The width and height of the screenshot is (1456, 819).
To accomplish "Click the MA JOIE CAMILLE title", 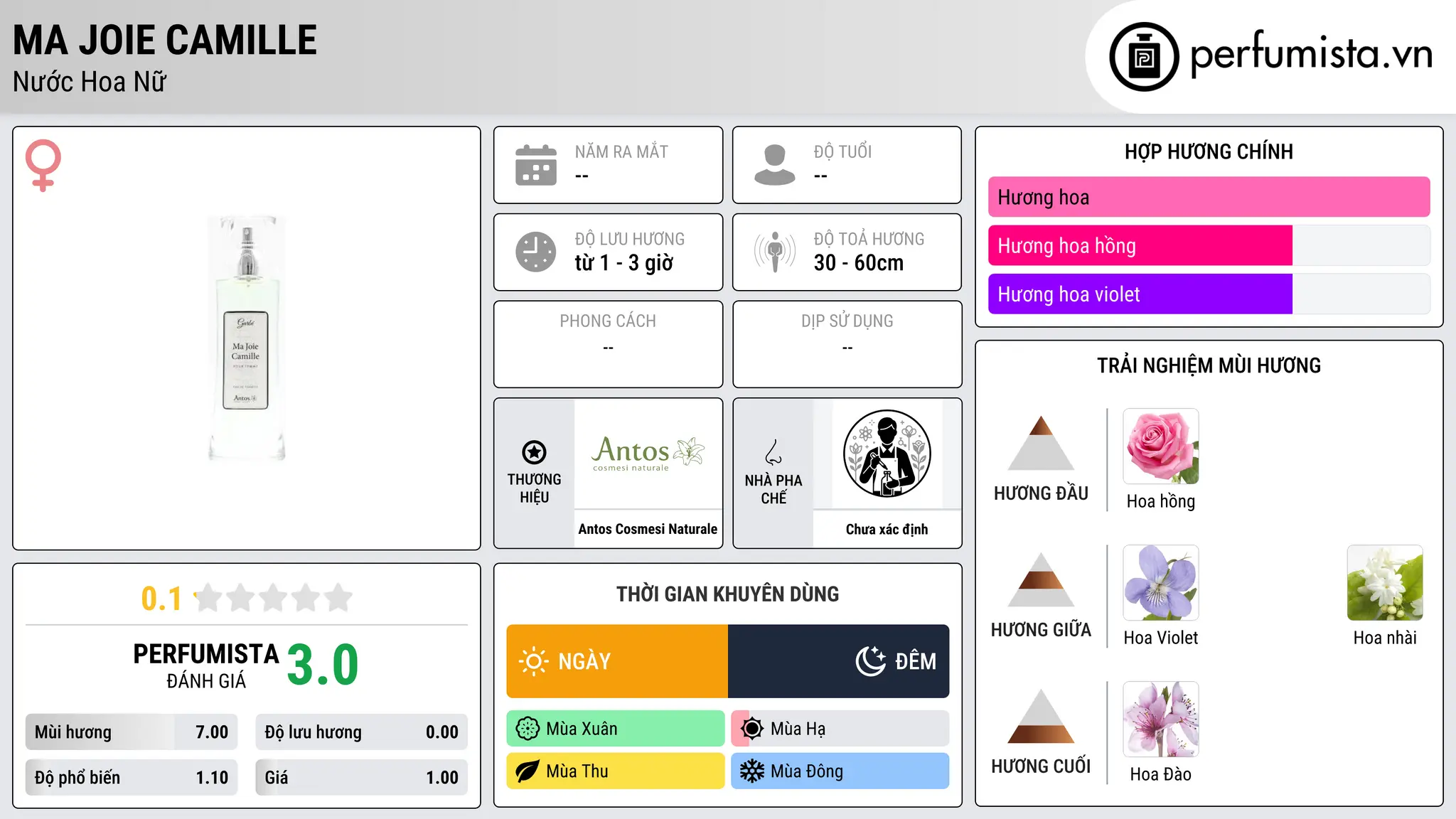I will 165,41.
